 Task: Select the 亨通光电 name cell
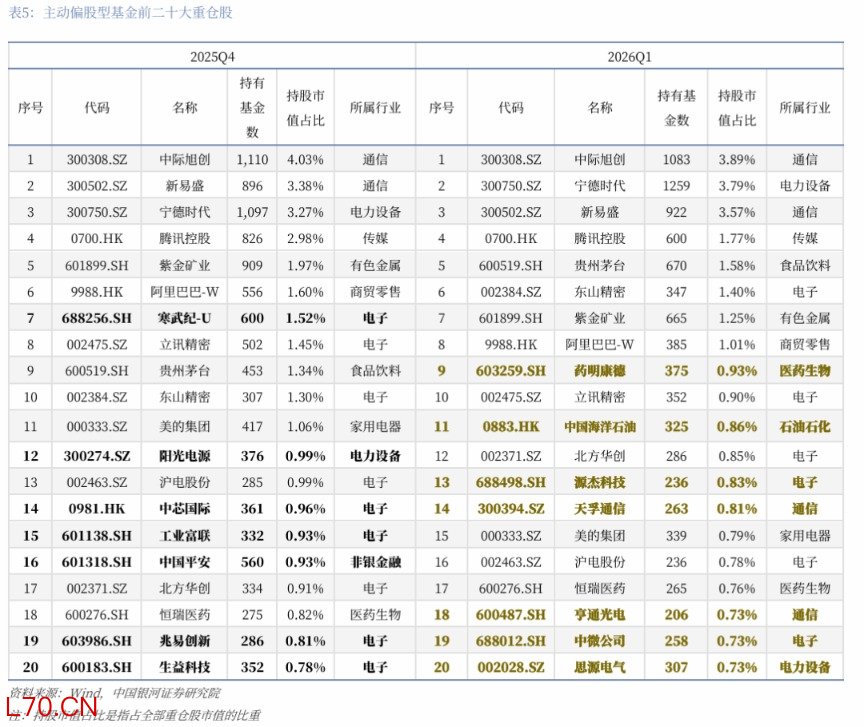[x=600, y=615]
